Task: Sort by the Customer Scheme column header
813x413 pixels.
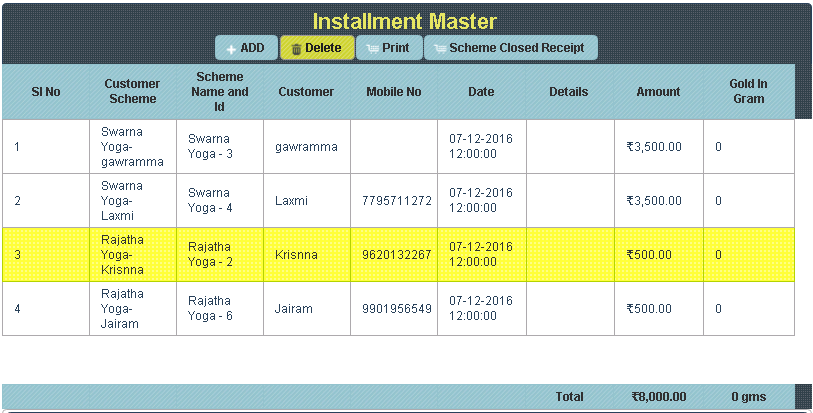Action: (132, 92)
